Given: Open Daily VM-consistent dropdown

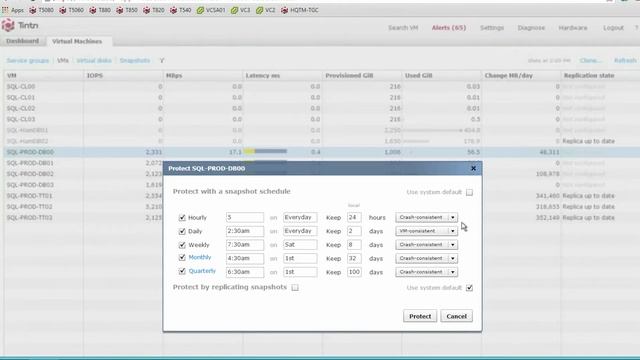Looking at the screenshot, I should (426, 231).
